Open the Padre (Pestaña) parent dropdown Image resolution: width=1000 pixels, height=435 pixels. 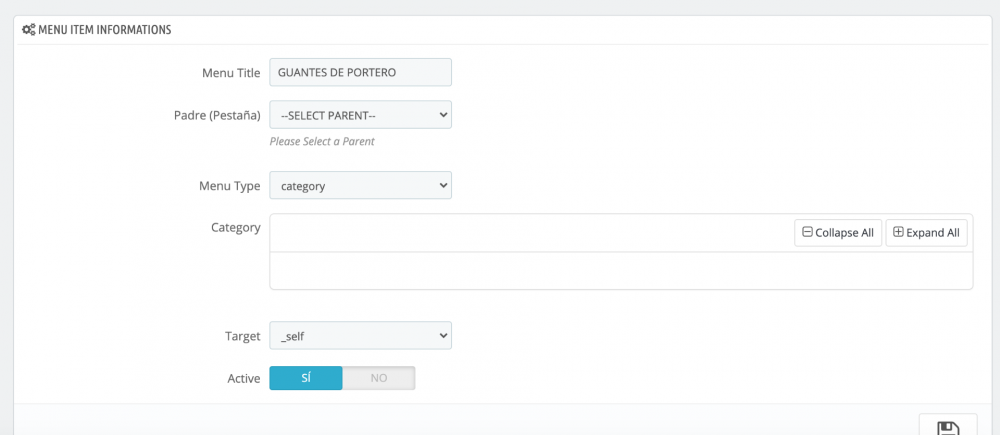[x=360, y=115]
